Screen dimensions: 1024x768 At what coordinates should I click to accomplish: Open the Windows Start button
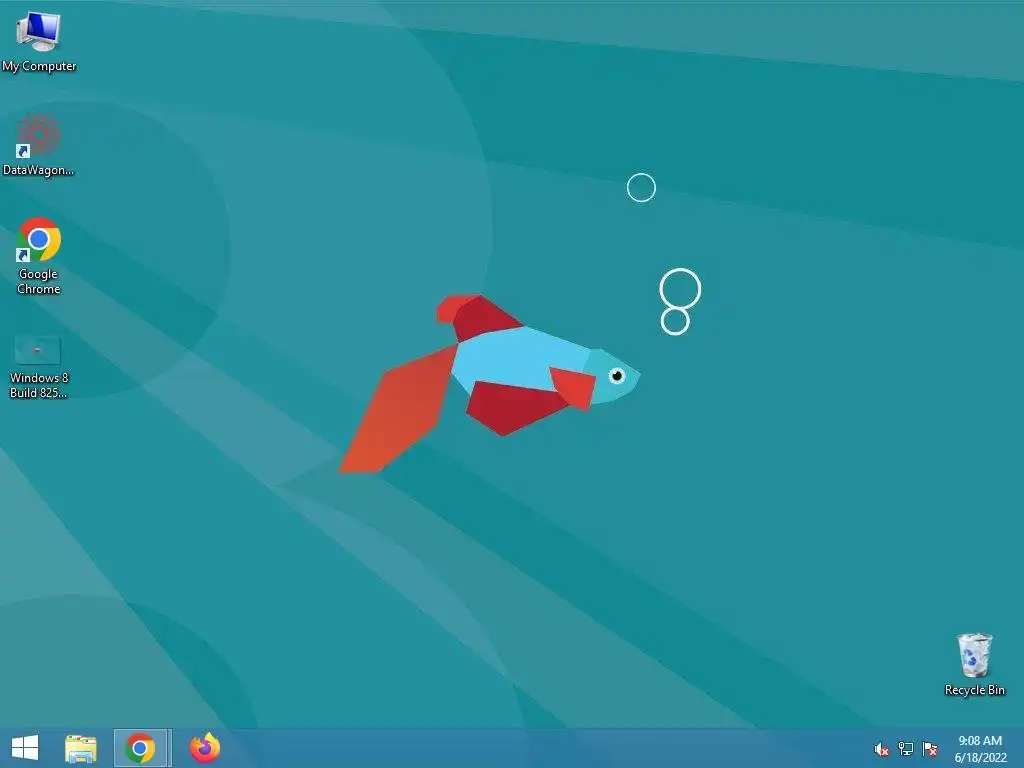pos(25,748)
